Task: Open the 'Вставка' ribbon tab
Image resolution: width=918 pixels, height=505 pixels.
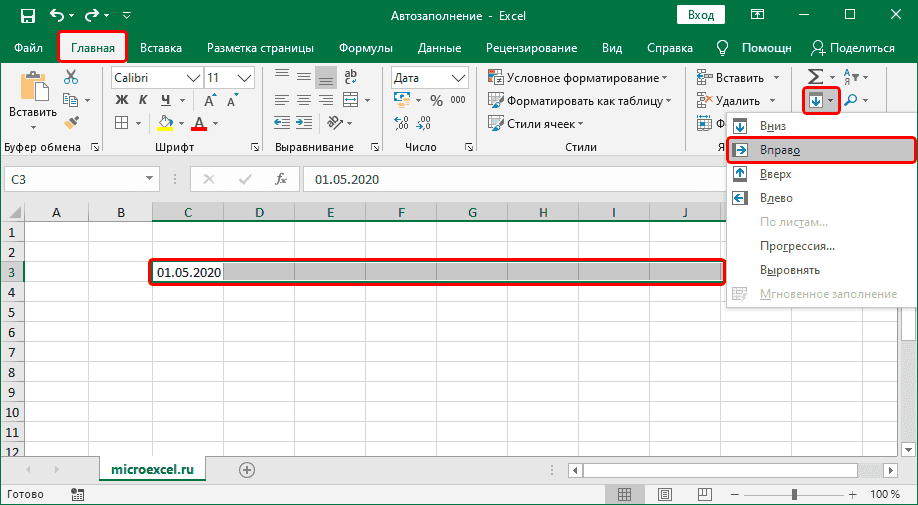Action: (161, 47)
